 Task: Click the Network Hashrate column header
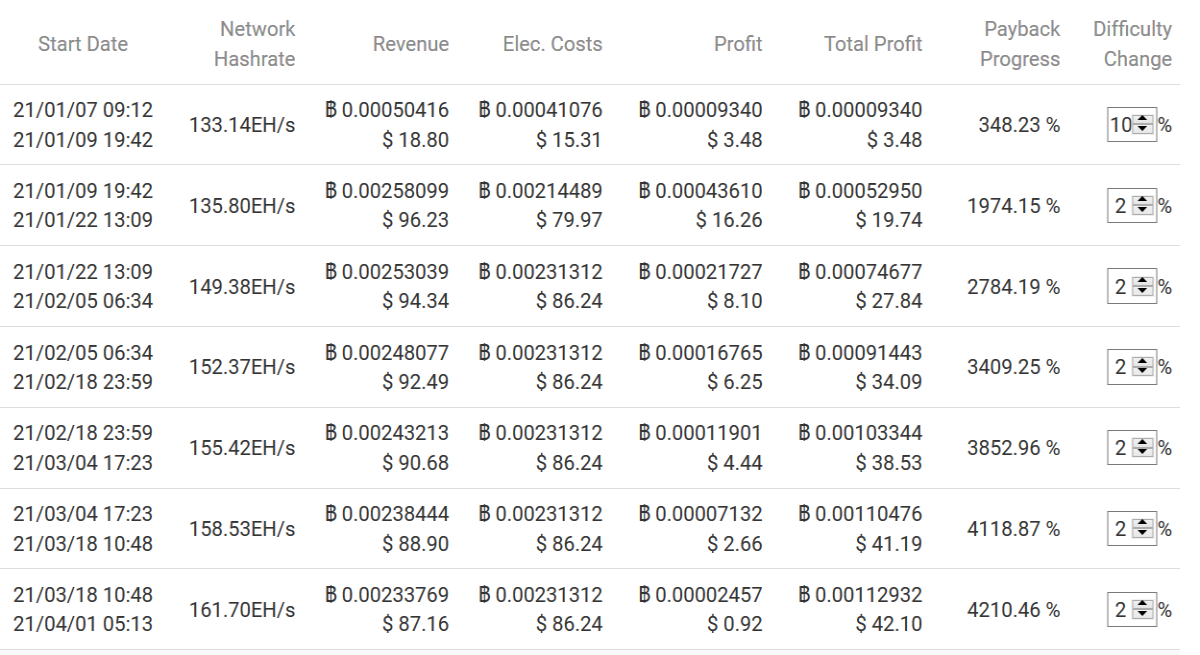(x=257, y=44)
